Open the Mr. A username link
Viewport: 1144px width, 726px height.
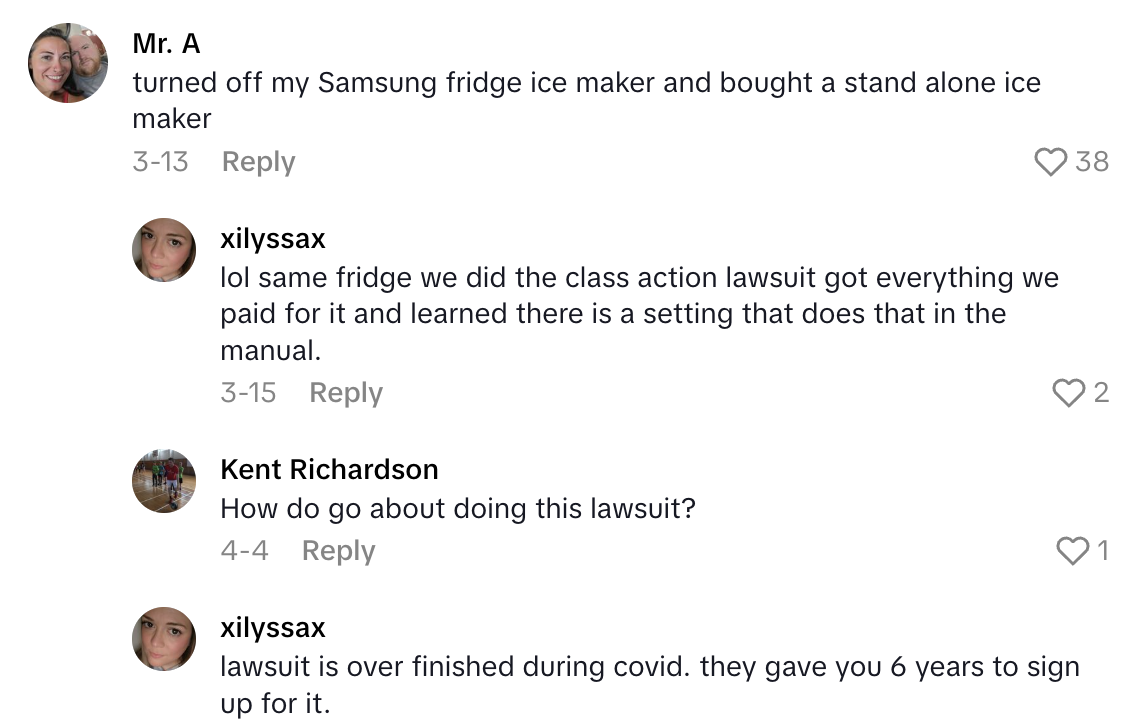click(166, 45)
